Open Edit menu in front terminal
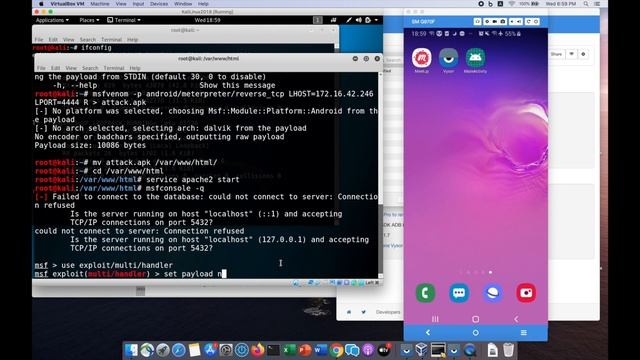The image size is (640, 360). click(x=56, y=68)
